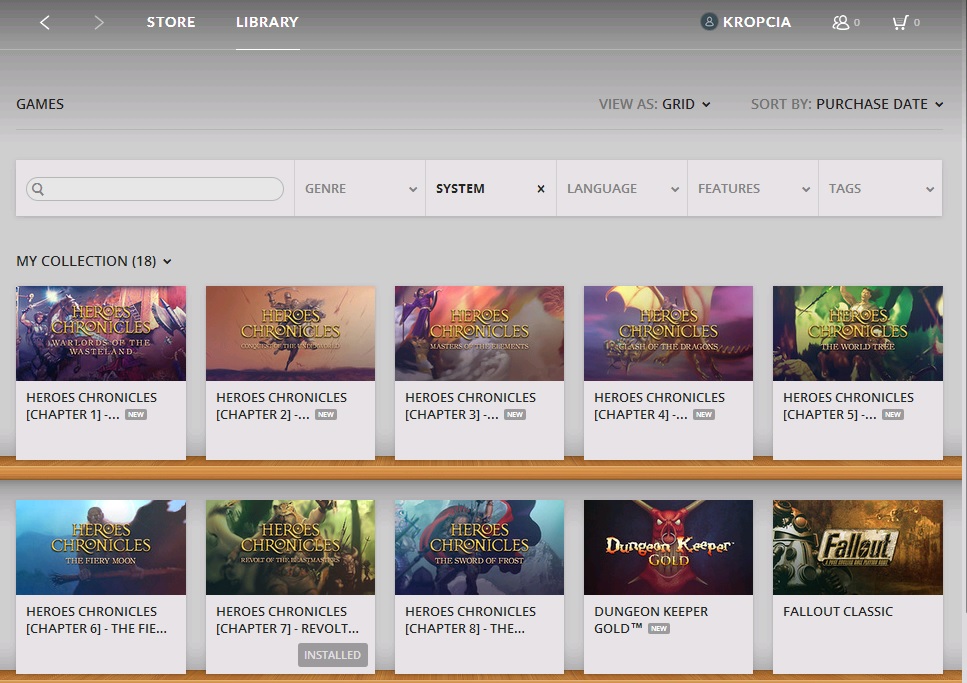Click Heroes Chronicles [Chapter 5] title
Image resolution: width=967 pixels, height=683 pixels.
pos(849,406)
